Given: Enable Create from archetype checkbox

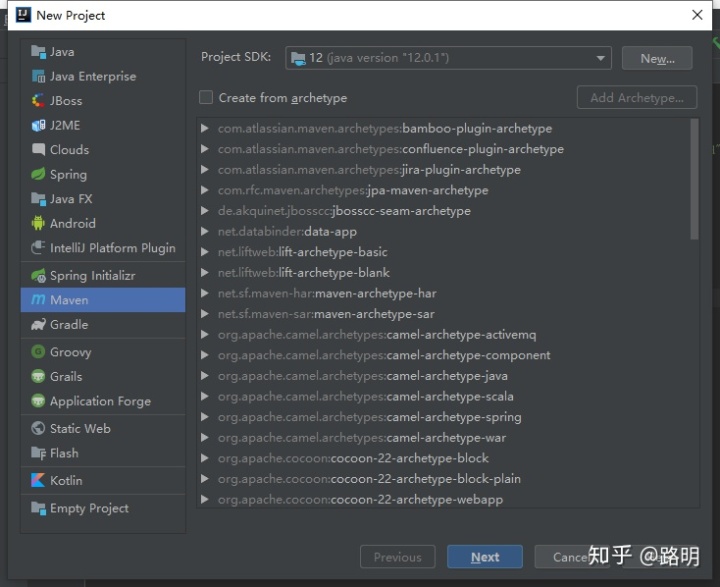Looking at the screenshot, I should tap(206, 97).
